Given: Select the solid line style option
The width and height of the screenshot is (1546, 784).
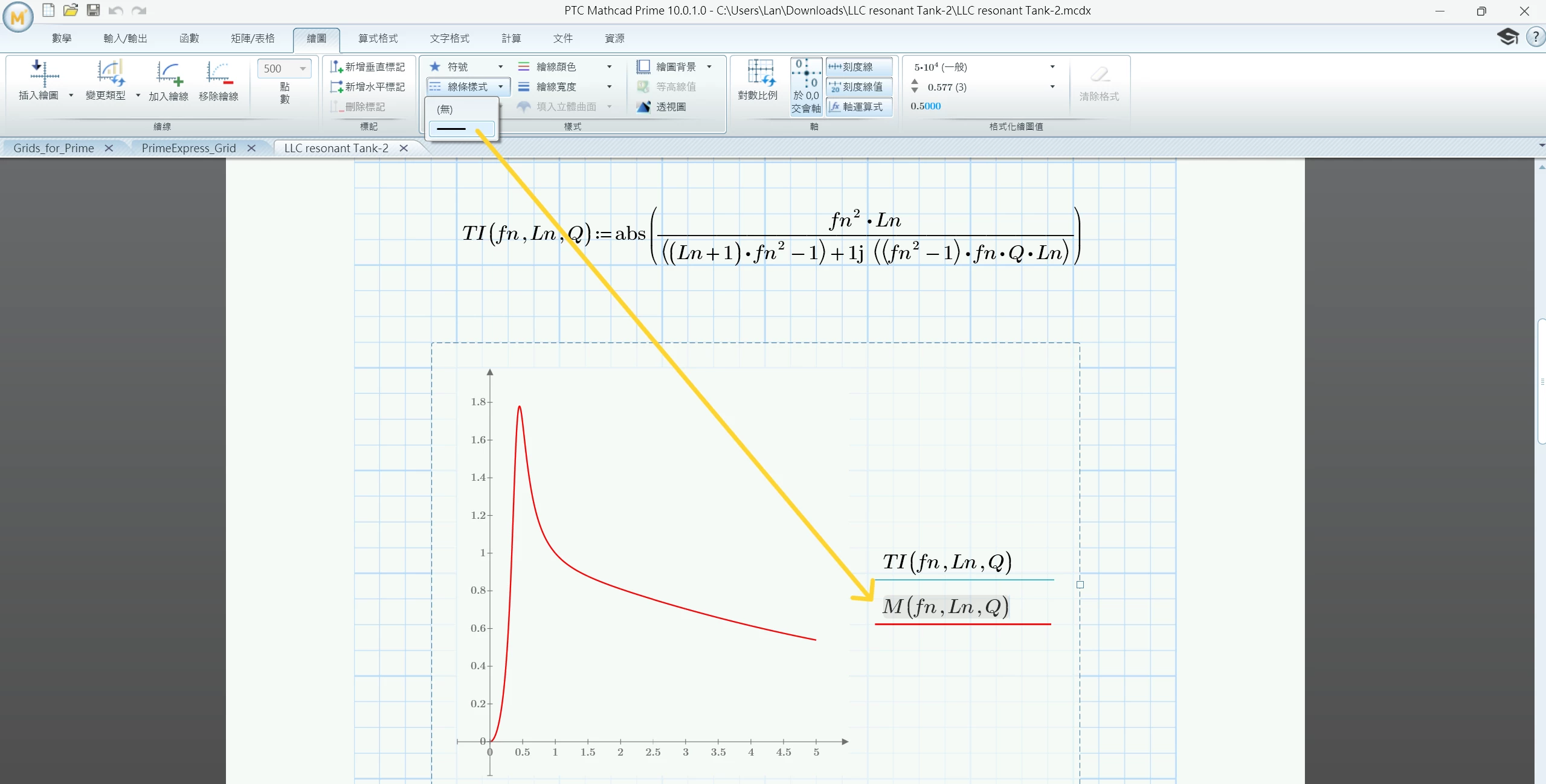Looking at the screenshot, I should [x=461, y=129].
